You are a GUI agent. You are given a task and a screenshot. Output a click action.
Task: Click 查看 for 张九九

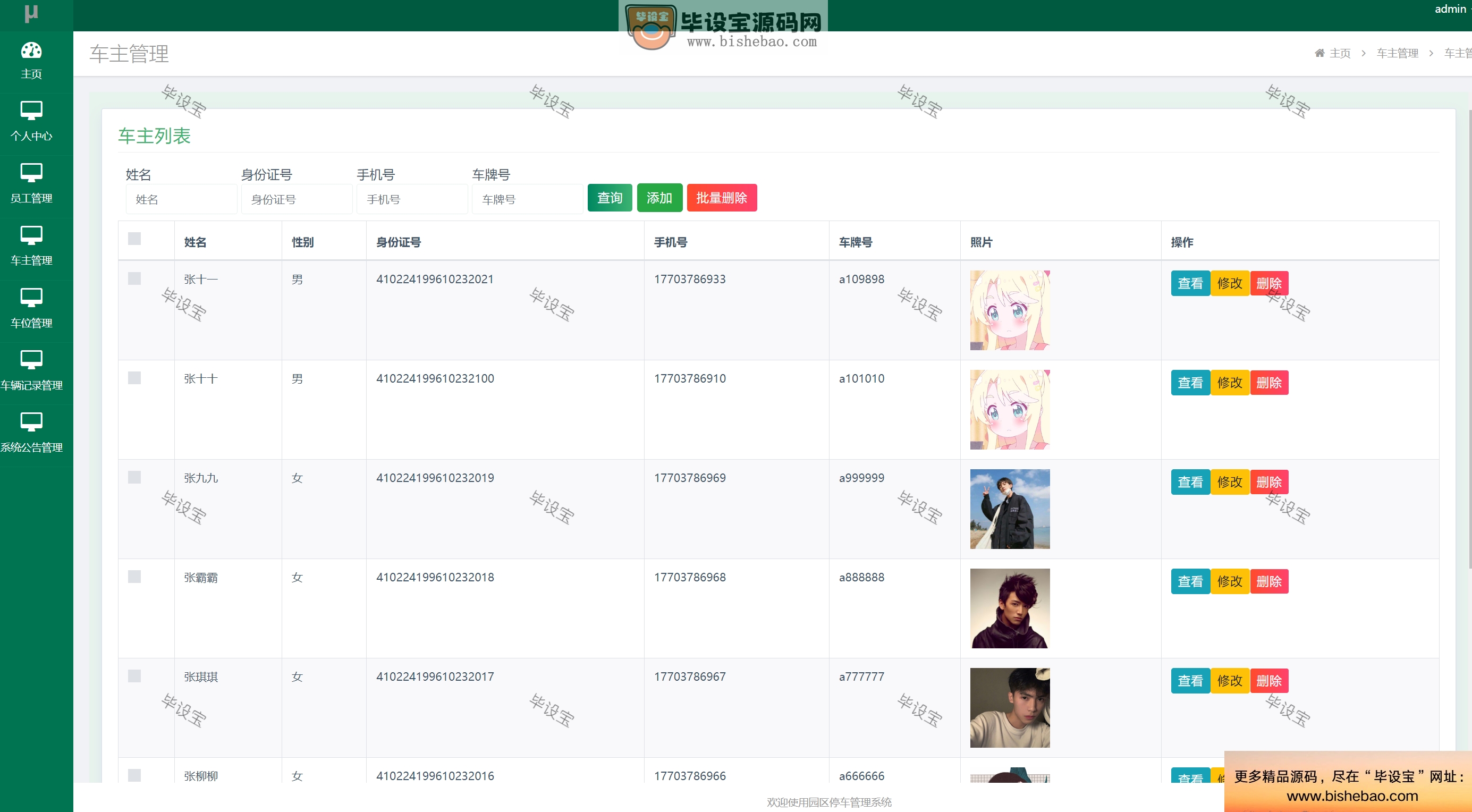click(x=1190, y=483)
